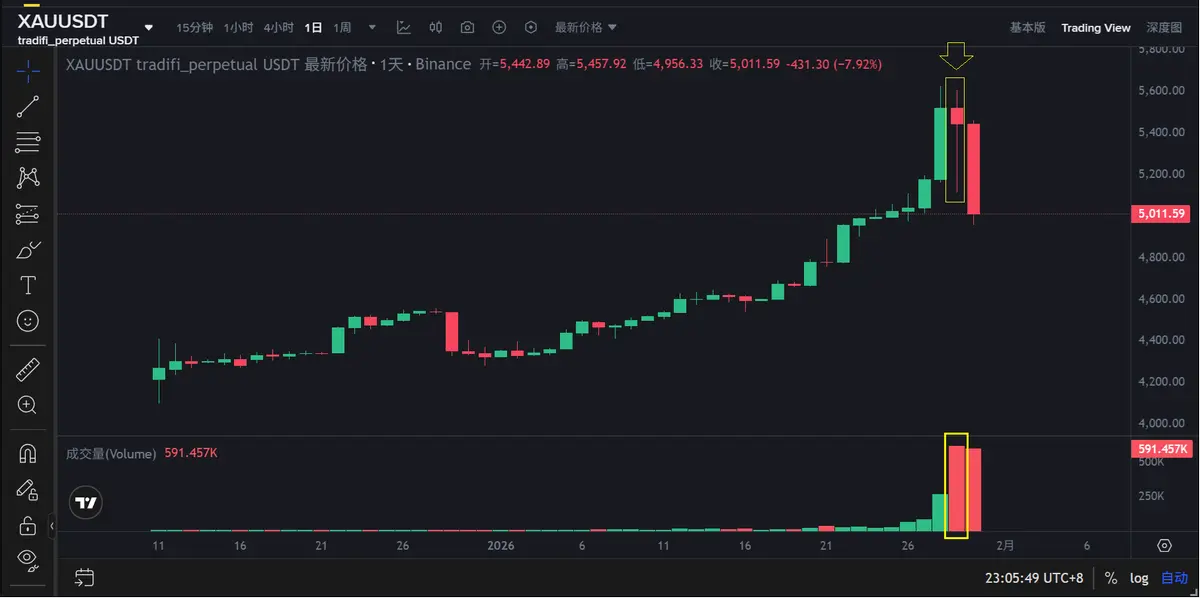Click the 2月 label on time axis

click(1006, 546)
